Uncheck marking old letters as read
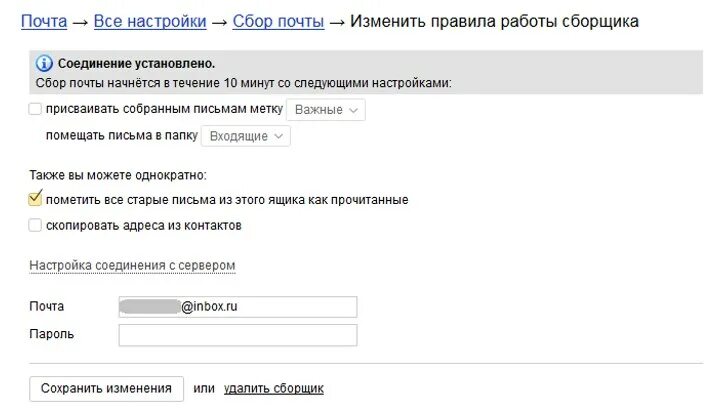This screenshot has height=408, width=715. pos(36,199)
